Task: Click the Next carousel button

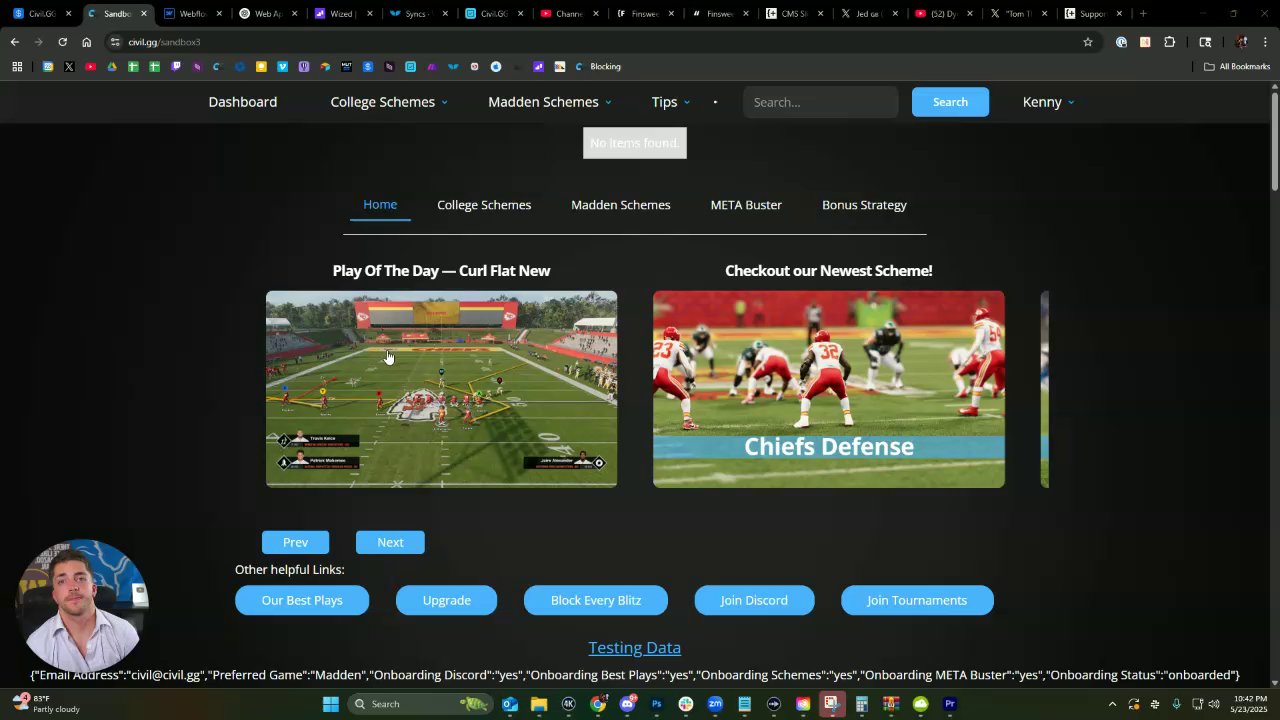Action: [x=390, y=542]
